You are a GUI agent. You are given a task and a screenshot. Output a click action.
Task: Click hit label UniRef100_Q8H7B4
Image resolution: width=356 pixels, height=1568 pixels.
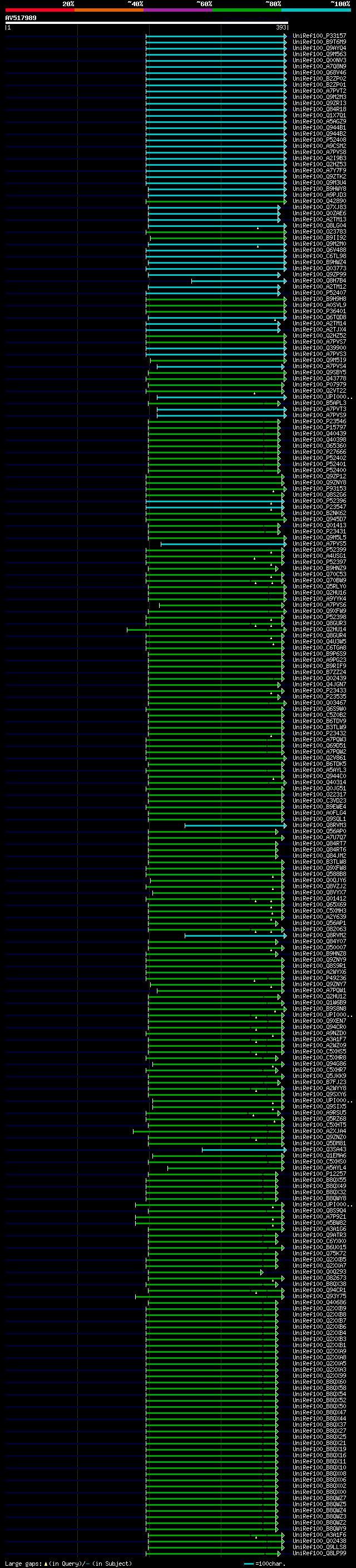[x=319, y=280]
